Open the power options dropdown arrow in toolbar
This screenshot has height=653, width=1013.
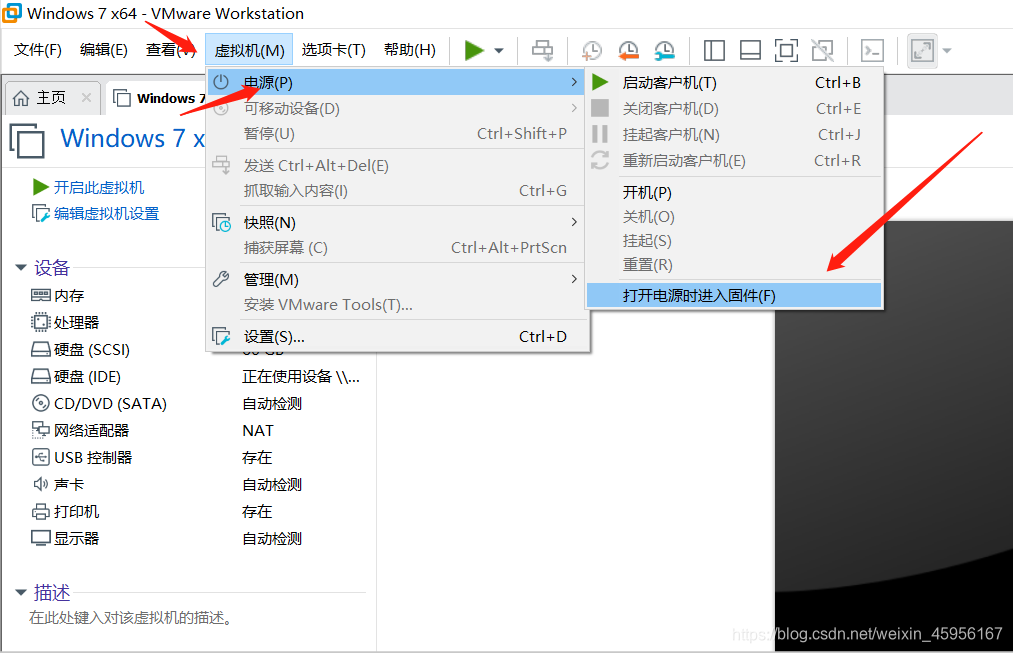tap(499, 50)
